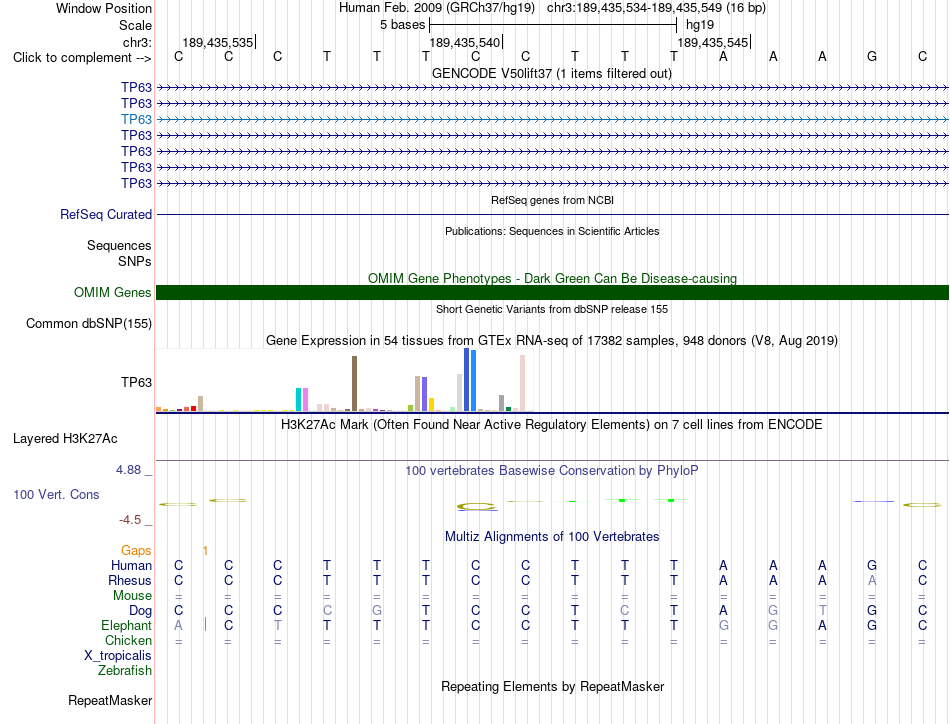The image size is (950, 724).
Task: Click the large olive conservation glyph in the PhyloP track
Action: (x=477, y=506)
